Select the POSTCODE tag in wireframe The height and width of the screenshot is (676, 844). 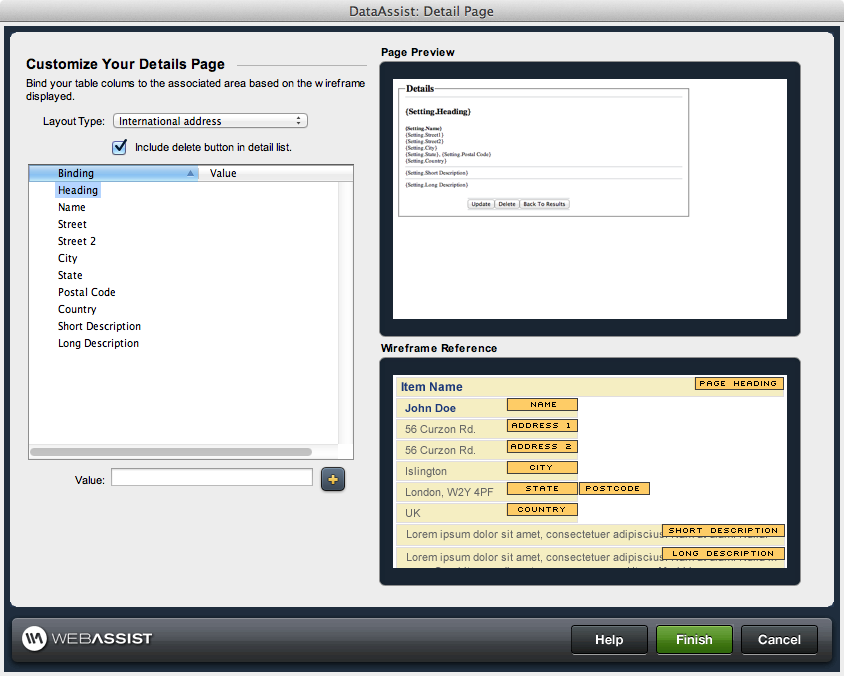(614, 488)
